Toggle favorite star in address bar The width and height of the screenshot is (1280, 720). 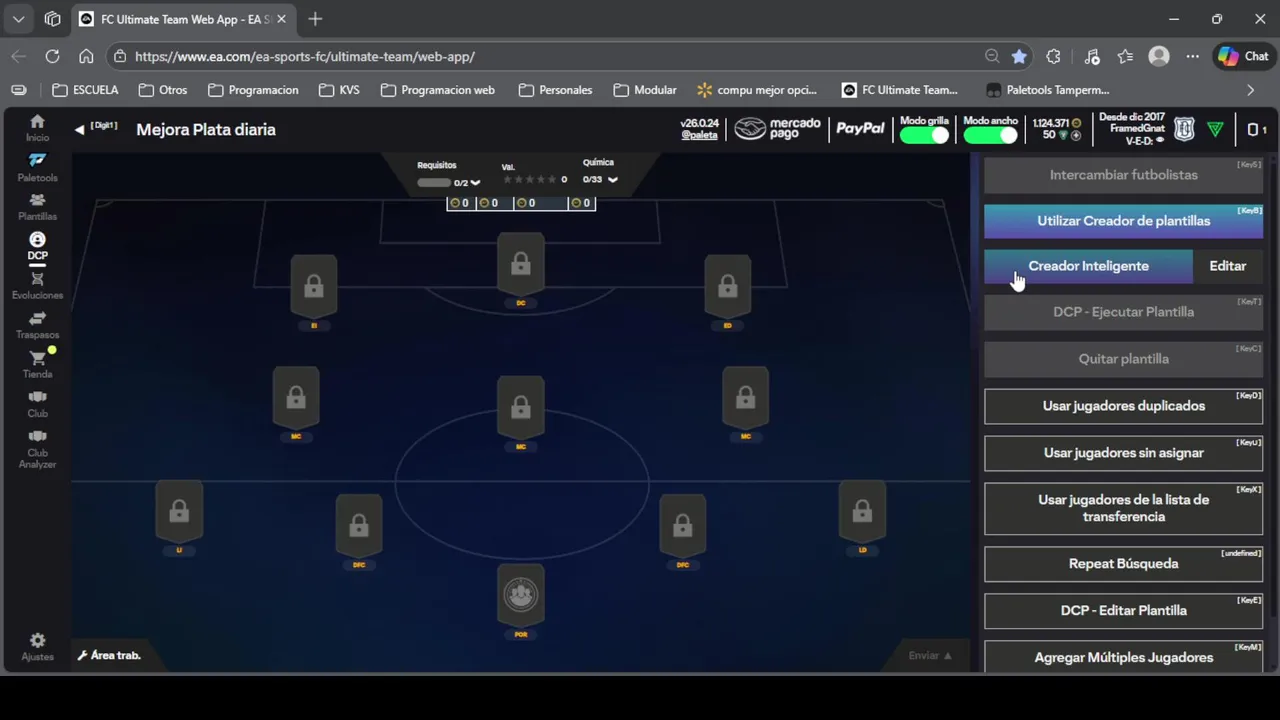click(1019, 57)
